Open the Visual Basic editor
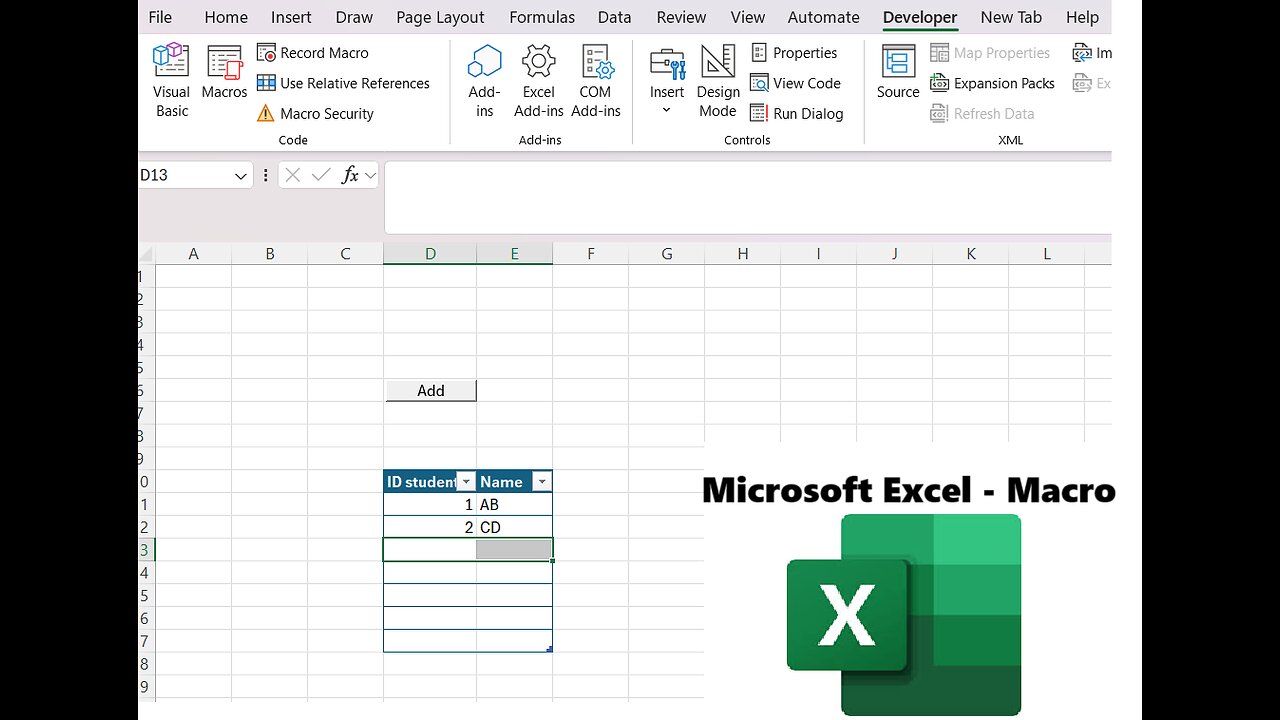1280x720 pixels. tap(171, 81)
